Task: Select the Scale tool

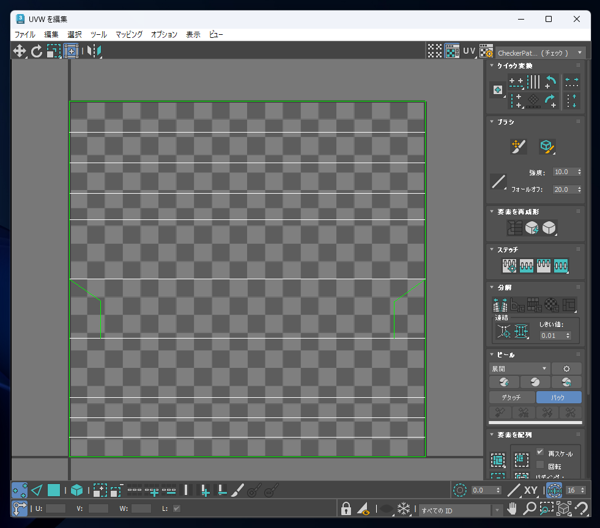Action: pyautogui.click(x=54, y=51)
